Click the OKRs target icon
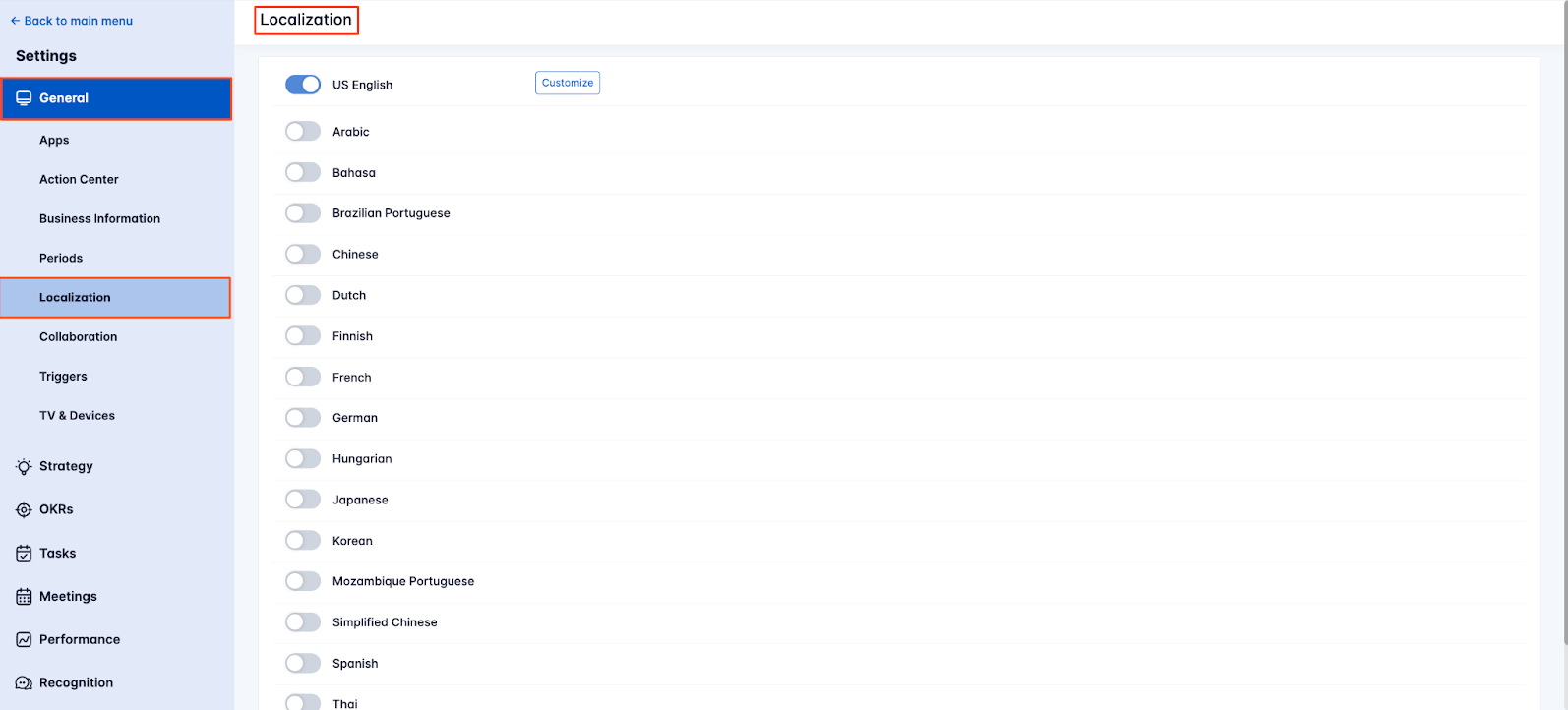1568x710 pixels. (x=24, y=509)
